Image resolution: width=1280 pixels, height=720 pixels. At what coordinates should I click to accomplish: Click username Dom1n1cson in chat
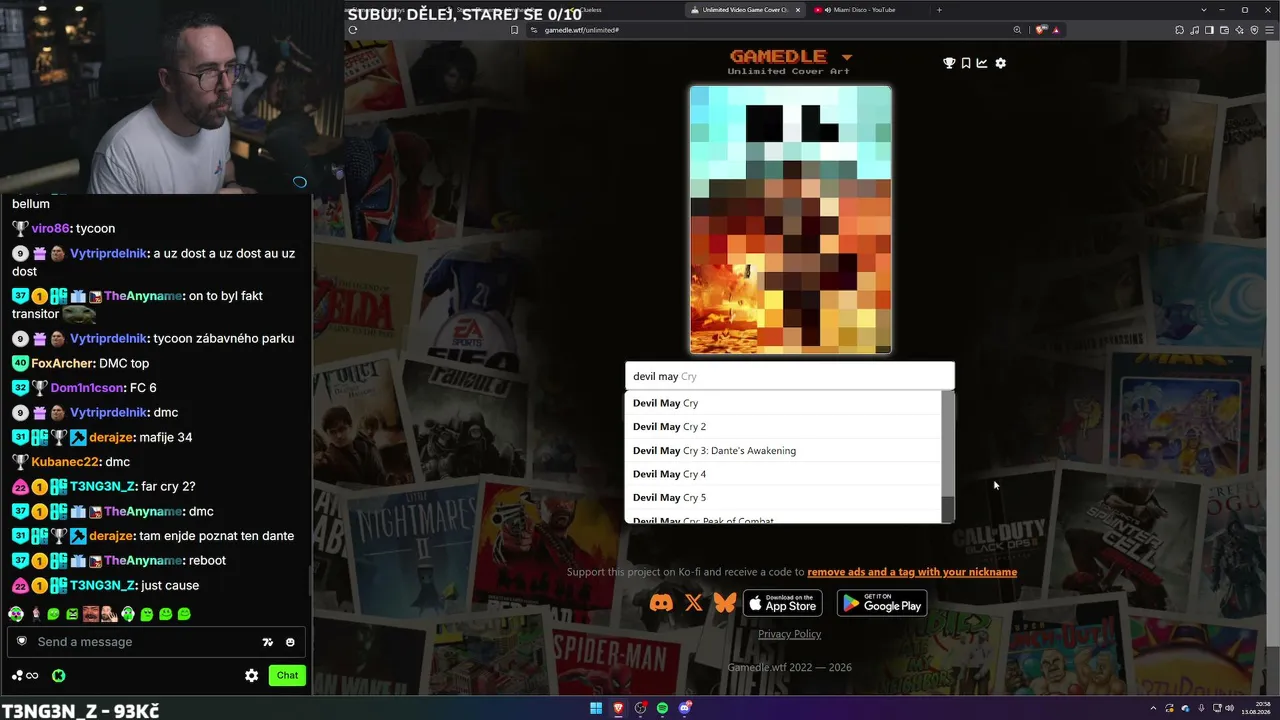(89, 388)
